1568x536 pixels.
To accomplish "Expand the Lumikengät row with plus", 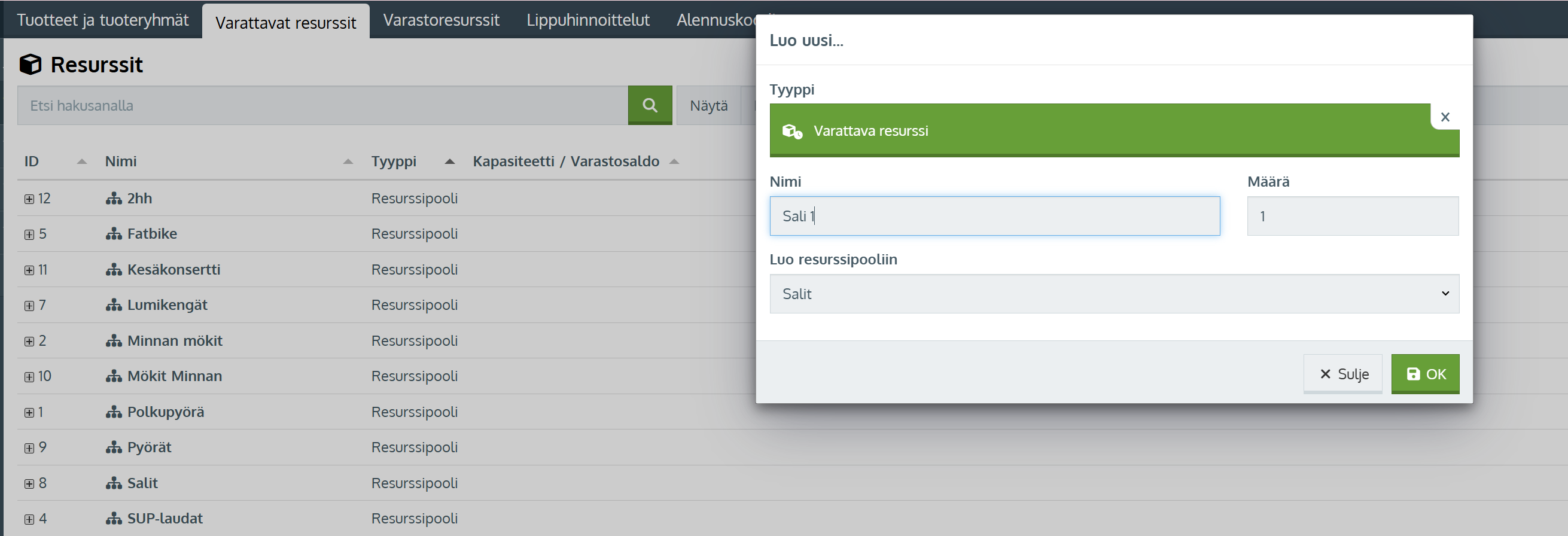I will coord(29,306).
